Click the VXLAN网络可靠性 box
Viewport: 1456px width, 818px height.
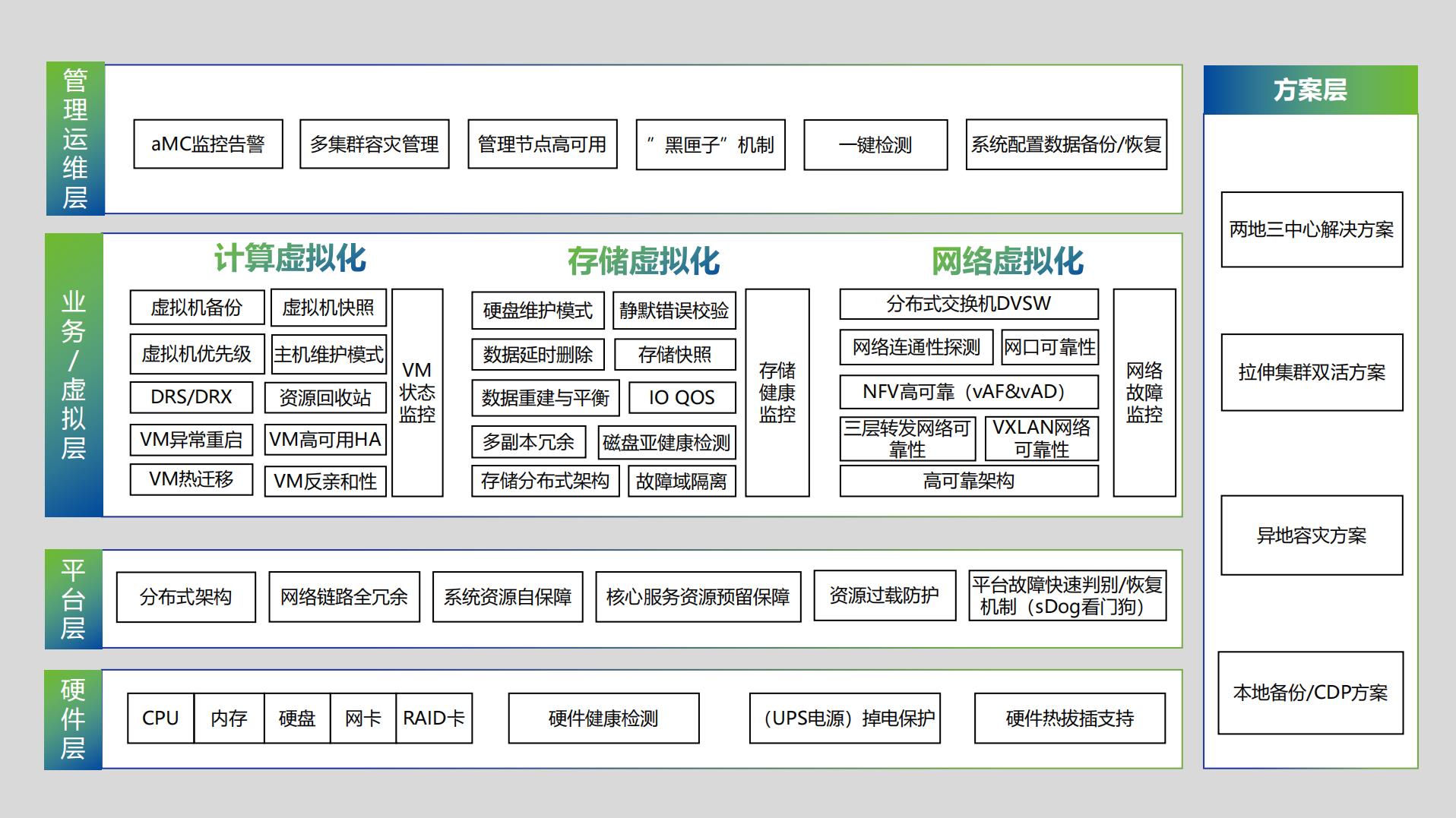(x=1042, y=439)
